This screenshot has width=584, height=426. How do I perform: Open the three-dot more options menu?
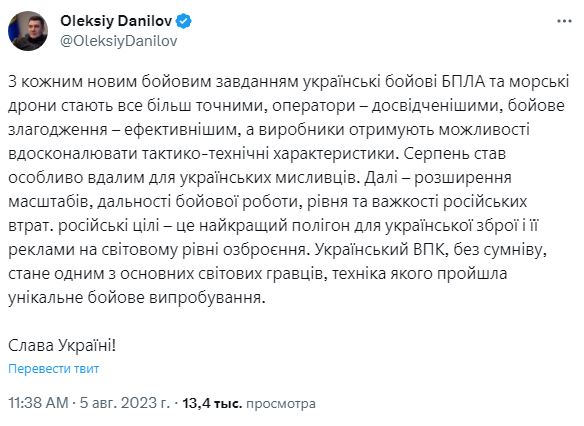click(564, 21)
